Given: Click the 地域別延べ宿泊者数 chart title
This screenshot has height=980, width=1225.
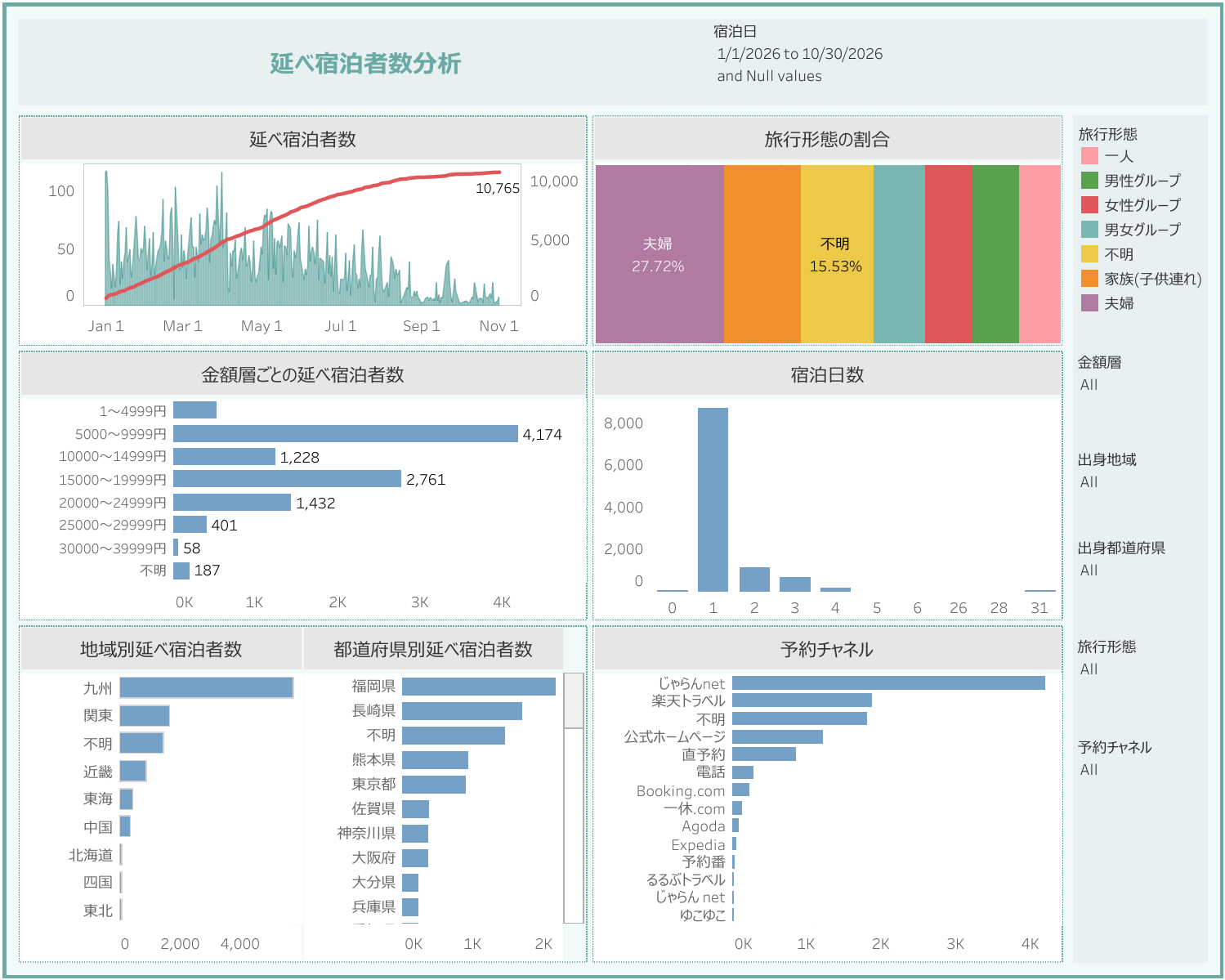Looking at the screenshot, I should tap(161, 650).
